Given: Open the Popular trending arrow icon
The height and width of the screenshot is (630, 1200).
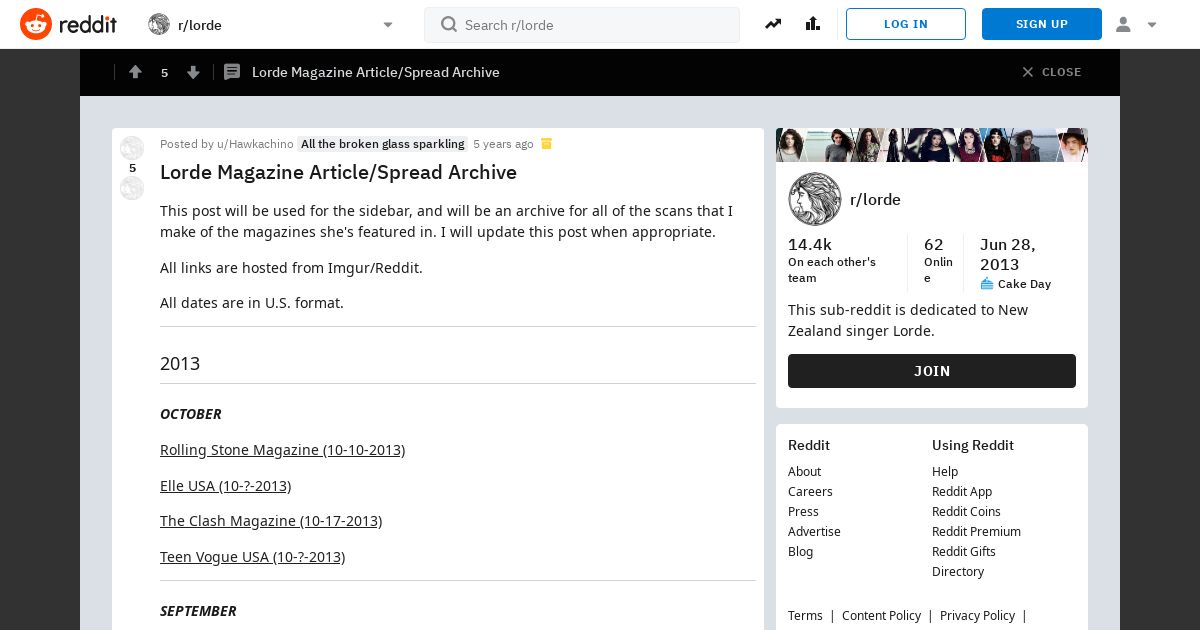Looking at the screenshot, I should point(773,24).
